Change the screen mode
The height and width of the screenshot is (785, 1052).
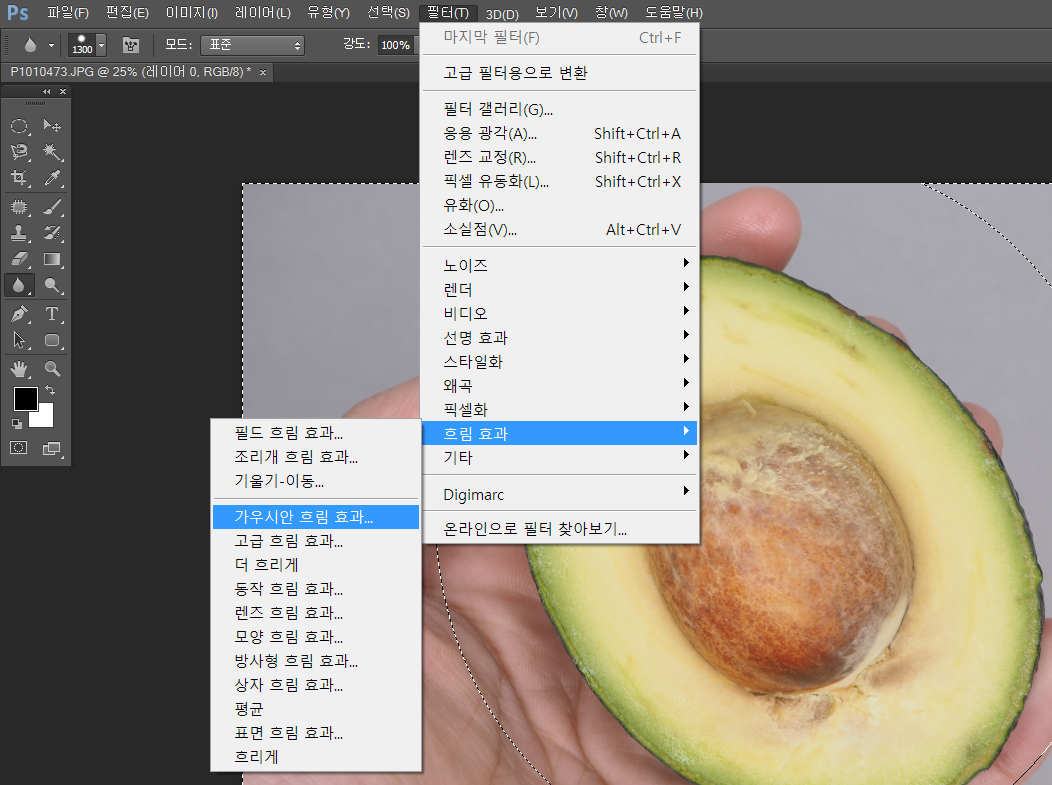[52, 448]
